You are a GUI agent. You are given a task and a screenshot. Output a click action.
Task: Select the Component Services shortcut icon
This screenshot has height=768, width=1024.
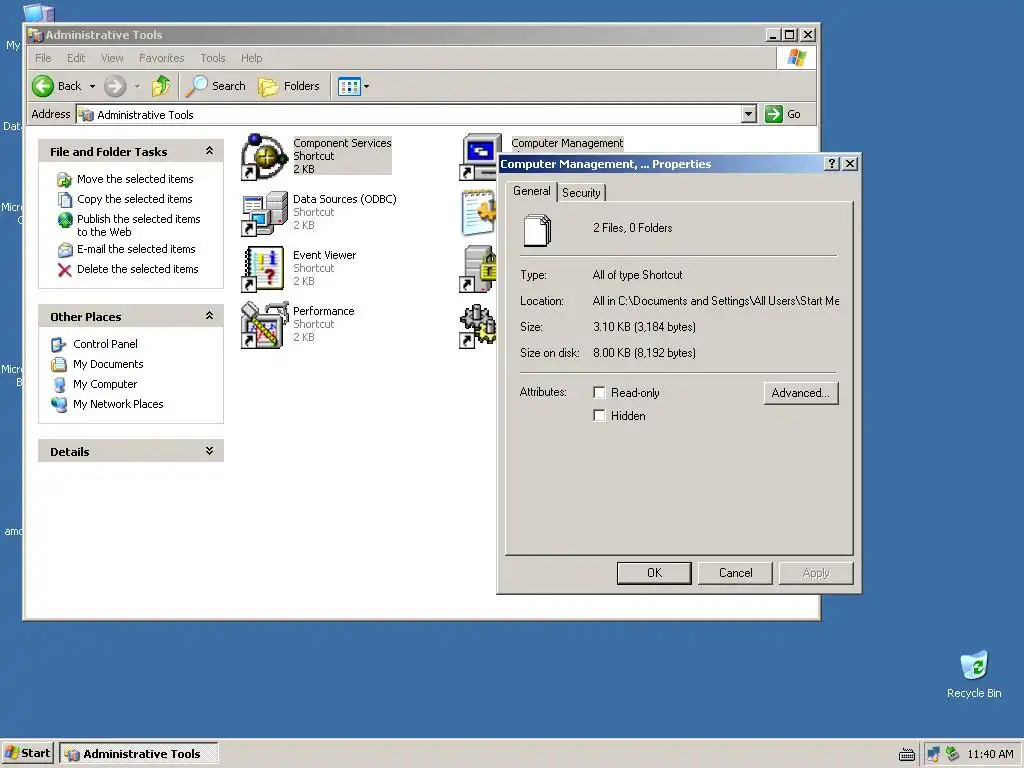pyautogui.click(x=264, y=157)
